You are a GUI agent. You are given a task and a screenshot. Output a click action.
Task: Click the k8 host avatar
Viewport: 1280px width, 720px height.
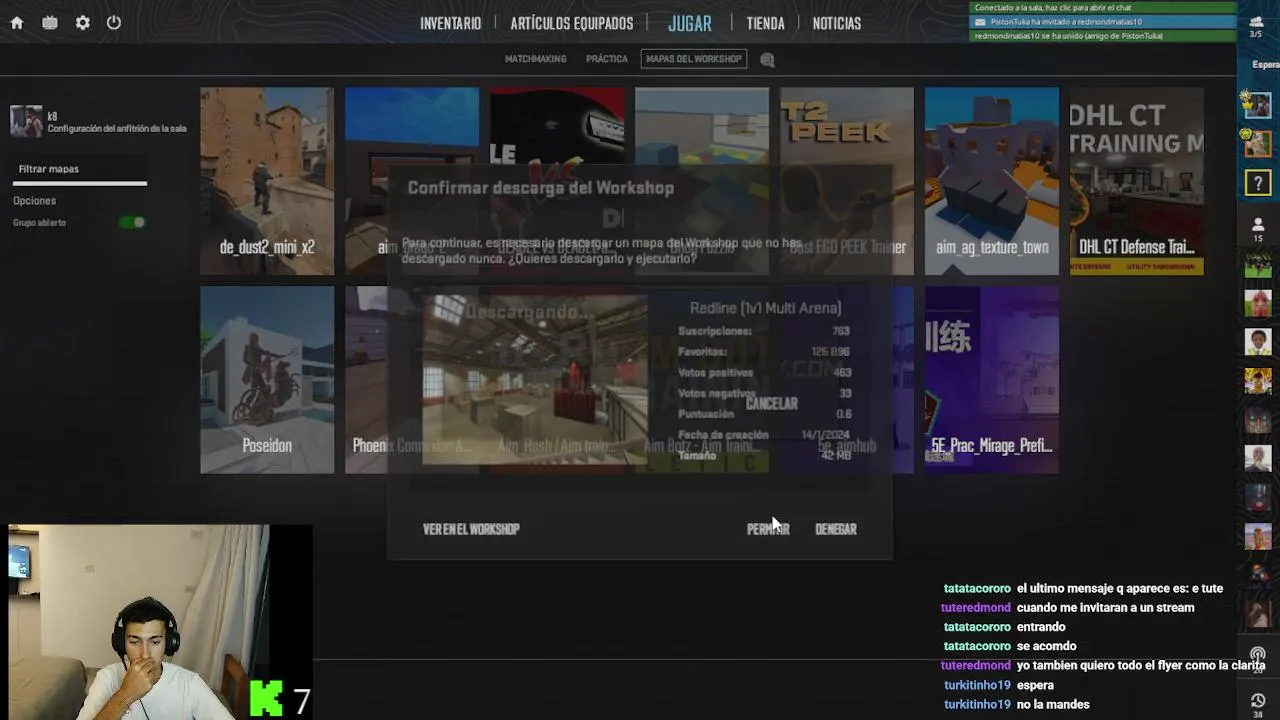click(26, 121)
